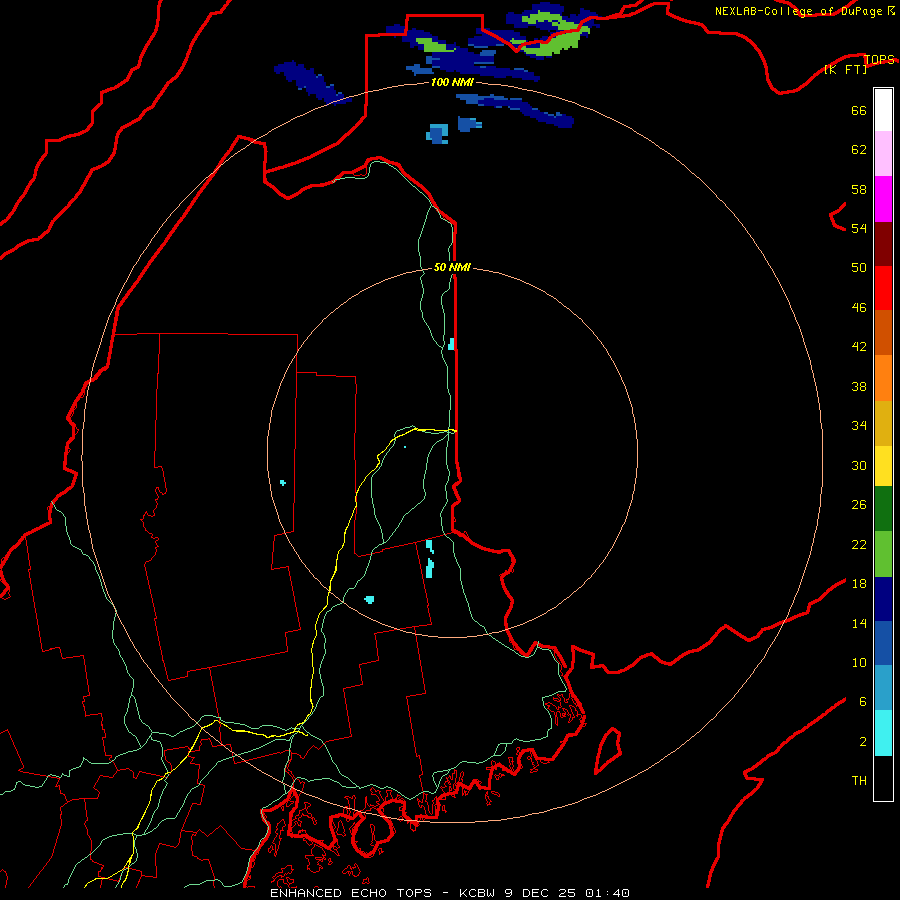Select the "TOPS" legend heading
This screenshot has height=900, width=900.
click(879, 59)
